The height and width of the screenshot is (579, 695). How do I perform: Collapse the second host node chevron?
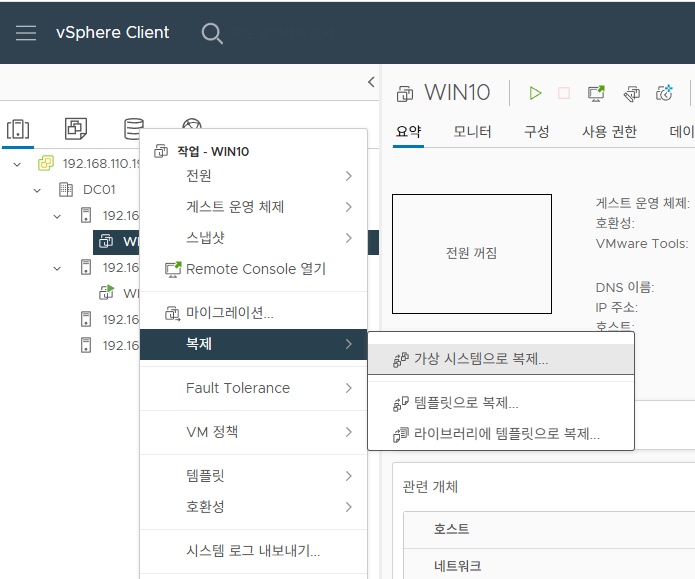(57, 268)
